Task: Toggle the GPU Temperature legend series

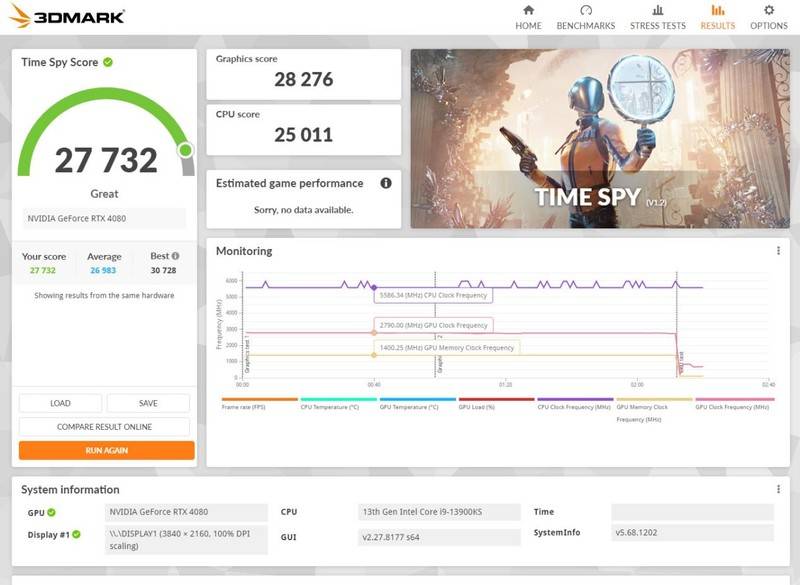Action: click(x=417, y=403)
